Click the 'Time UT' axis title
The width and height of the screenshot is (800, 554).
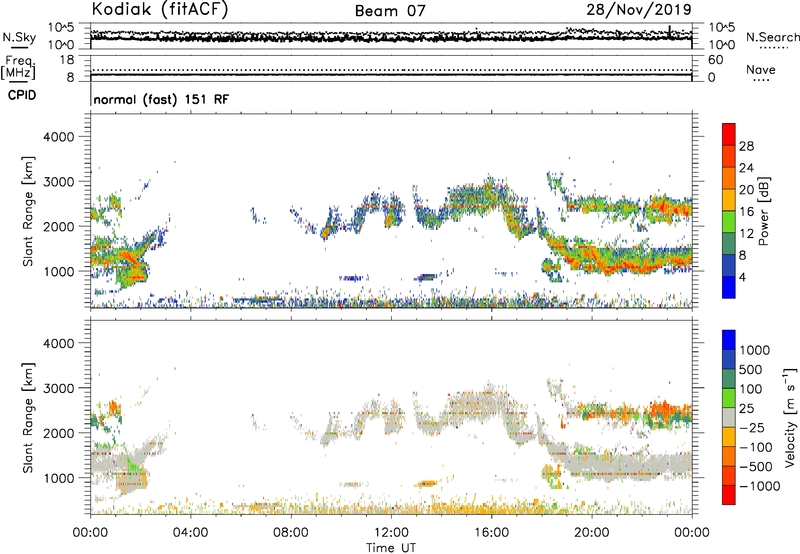pos(391,548)
